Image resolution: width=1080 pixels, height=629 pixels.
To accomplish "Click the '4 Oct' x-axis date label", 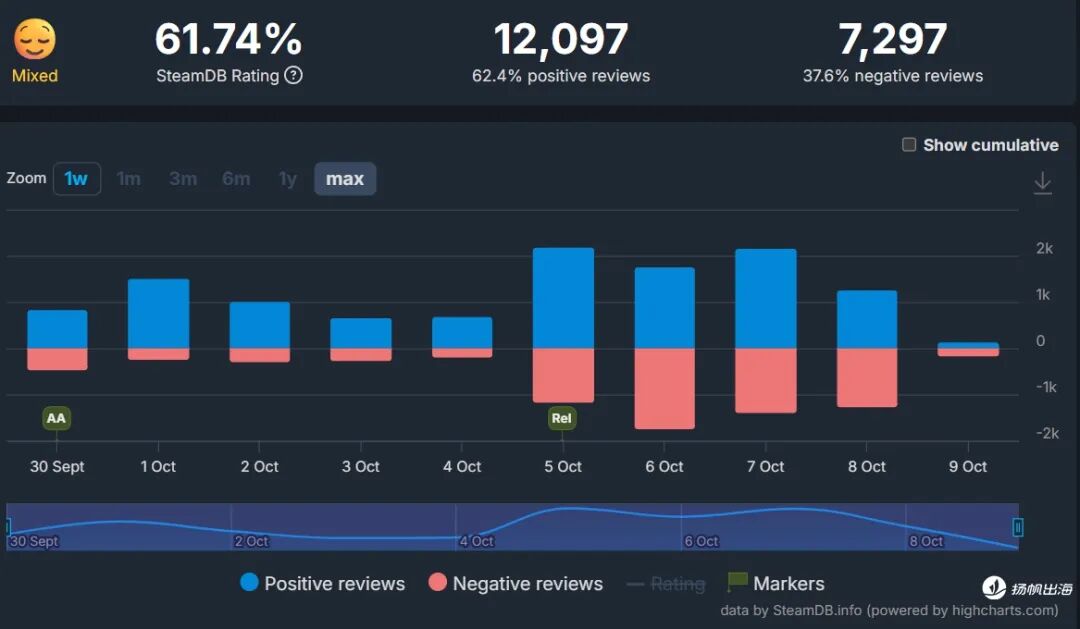I will click(462, 466).
